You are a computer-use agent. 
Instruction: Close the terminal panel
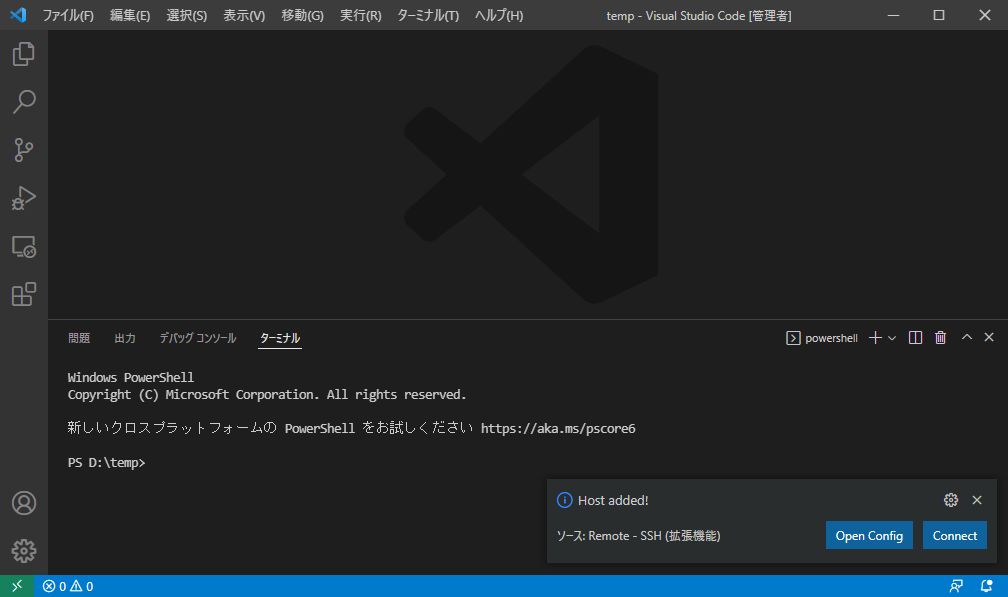[x=989, y=337]
